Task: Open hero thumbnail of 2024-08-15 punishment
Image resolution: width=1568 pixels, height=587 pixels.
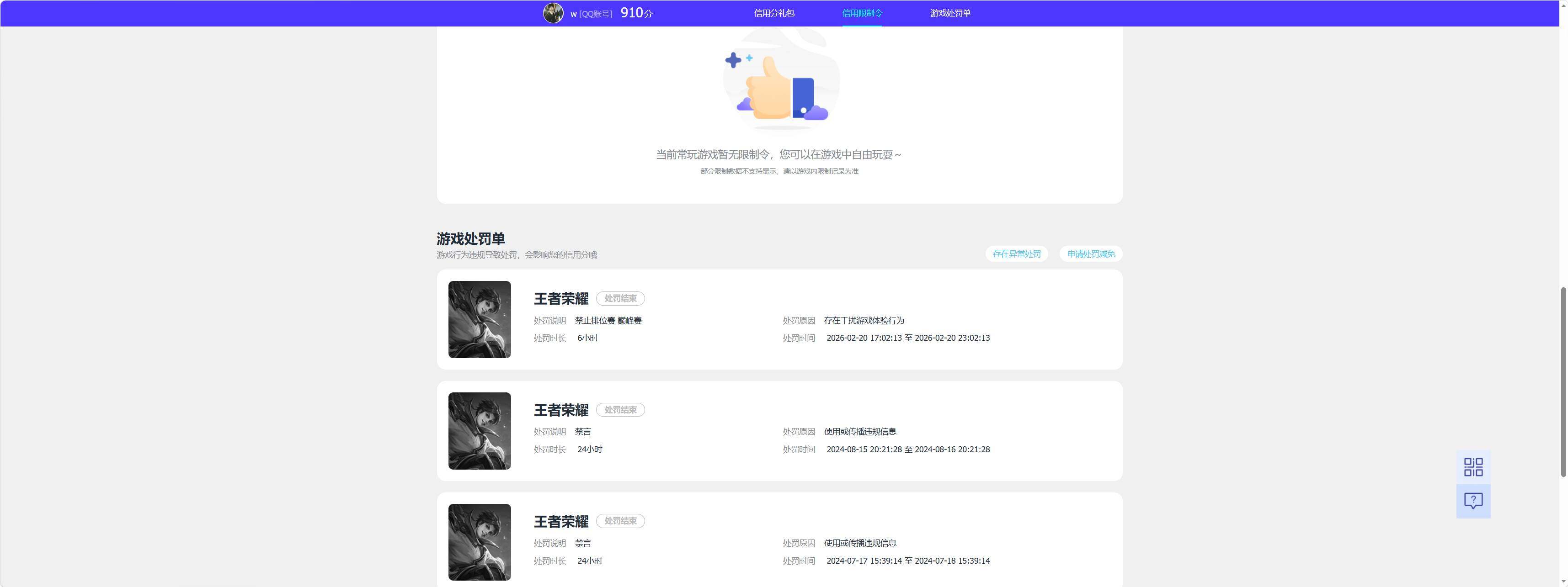Action: pyautogui.click(x=480, y=431)
